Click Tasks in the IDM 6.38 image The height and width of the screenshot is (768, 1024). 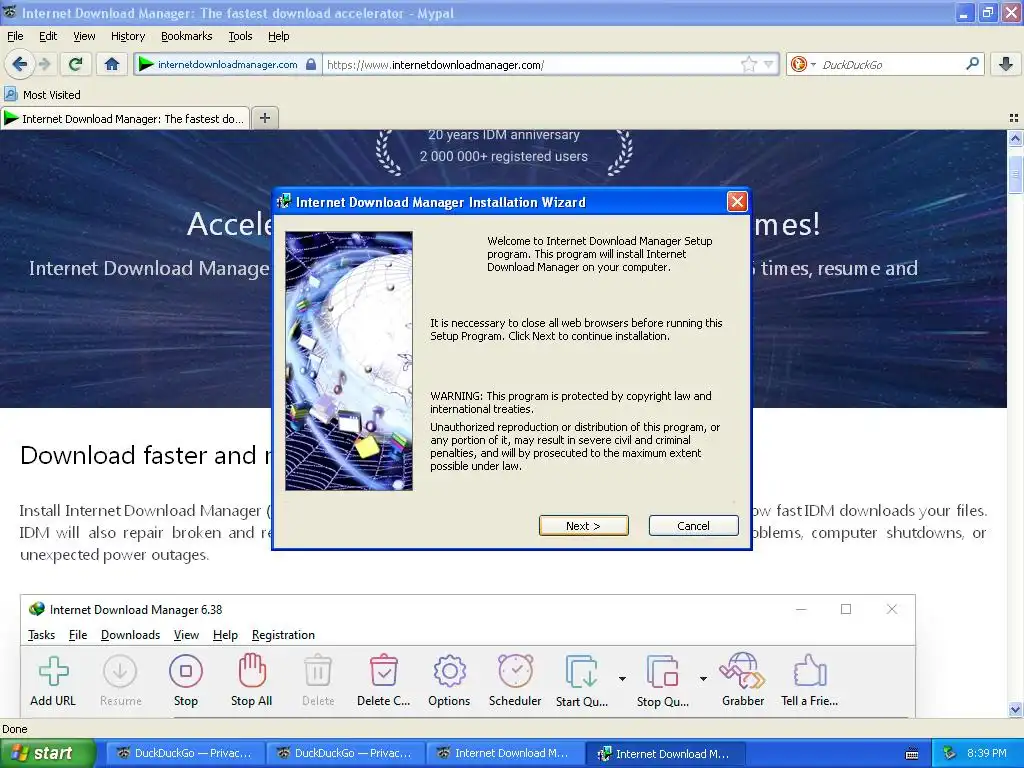click(x=41, y=635)
